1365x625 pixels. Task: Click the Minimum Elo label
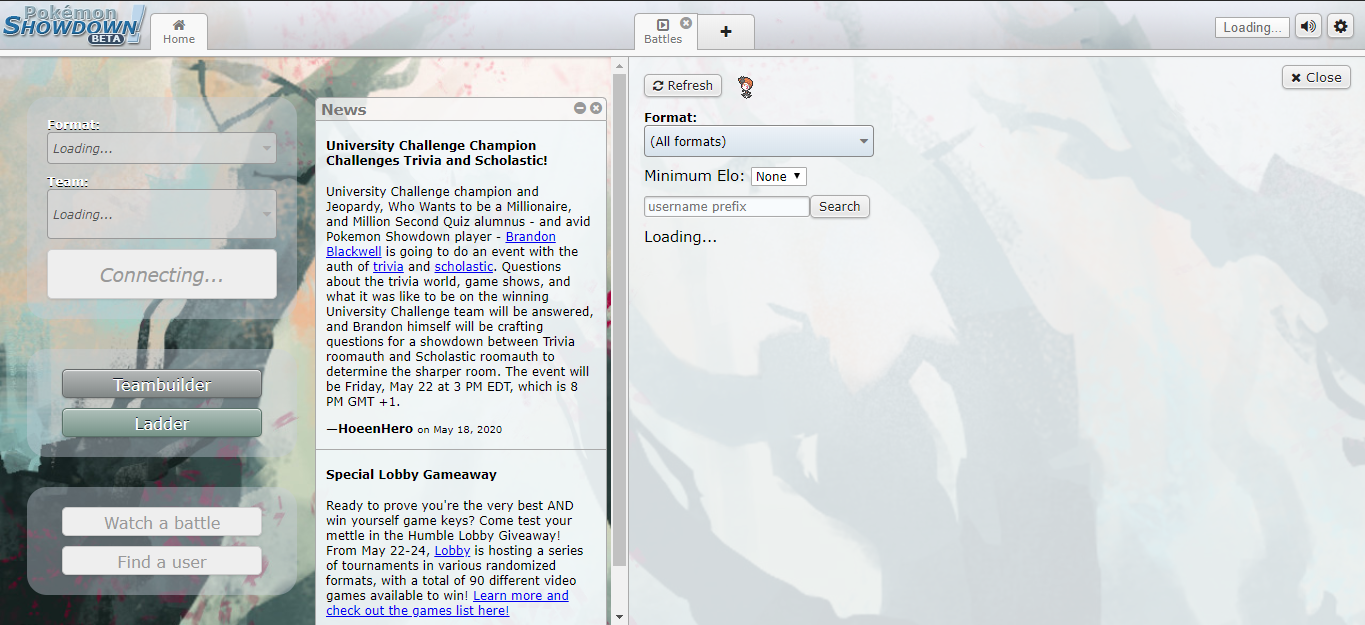click(x=694, y=176)
